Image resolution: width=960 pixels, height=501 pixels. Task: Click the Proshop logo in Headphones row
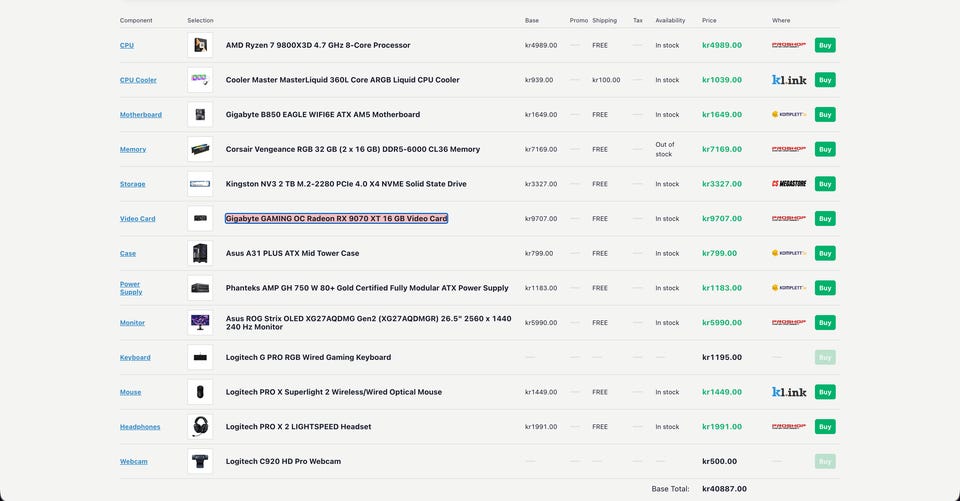click(789, 427)
